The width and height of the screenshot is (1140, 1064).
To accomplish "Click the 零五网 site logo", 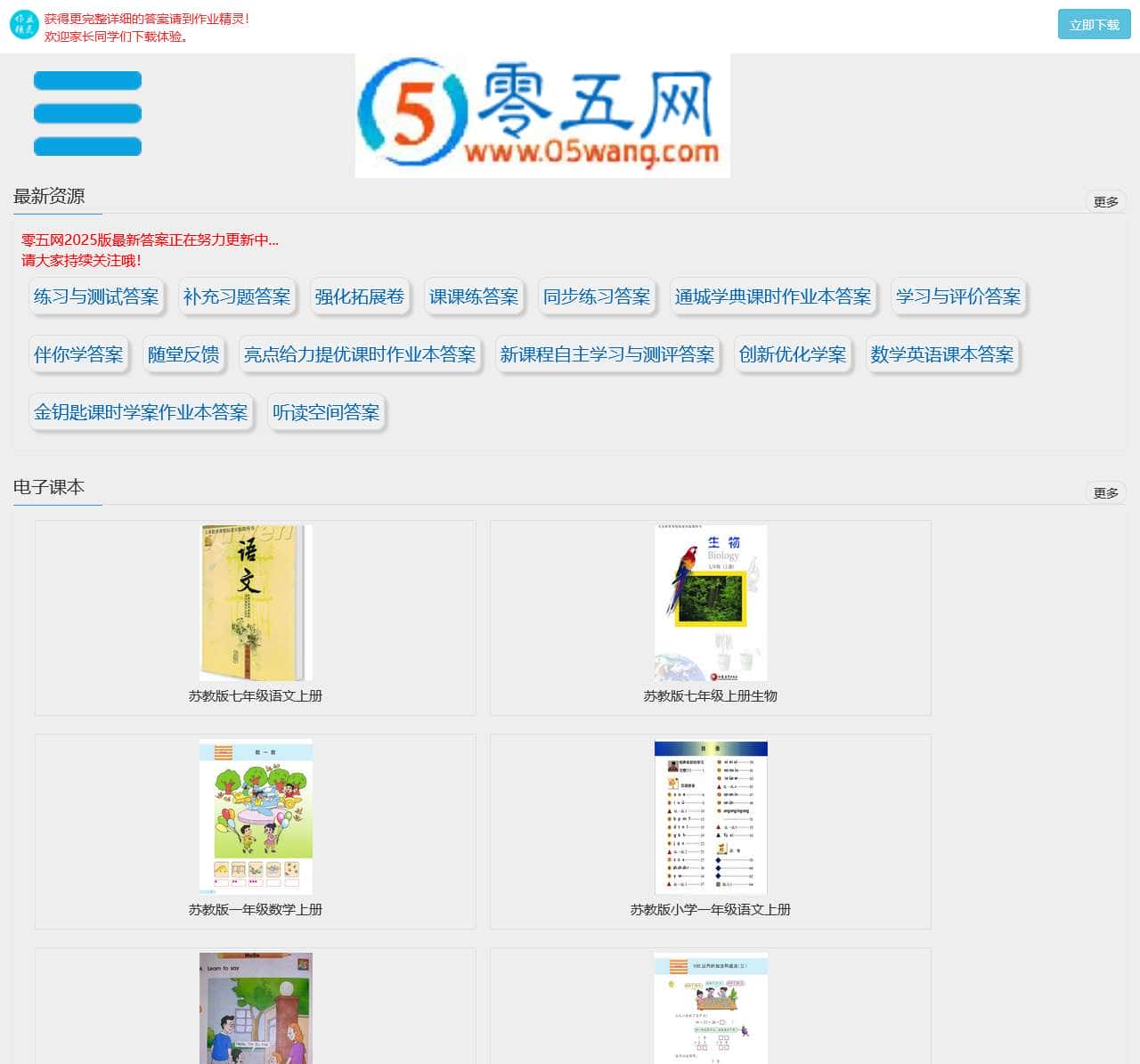I will [542, 116].
